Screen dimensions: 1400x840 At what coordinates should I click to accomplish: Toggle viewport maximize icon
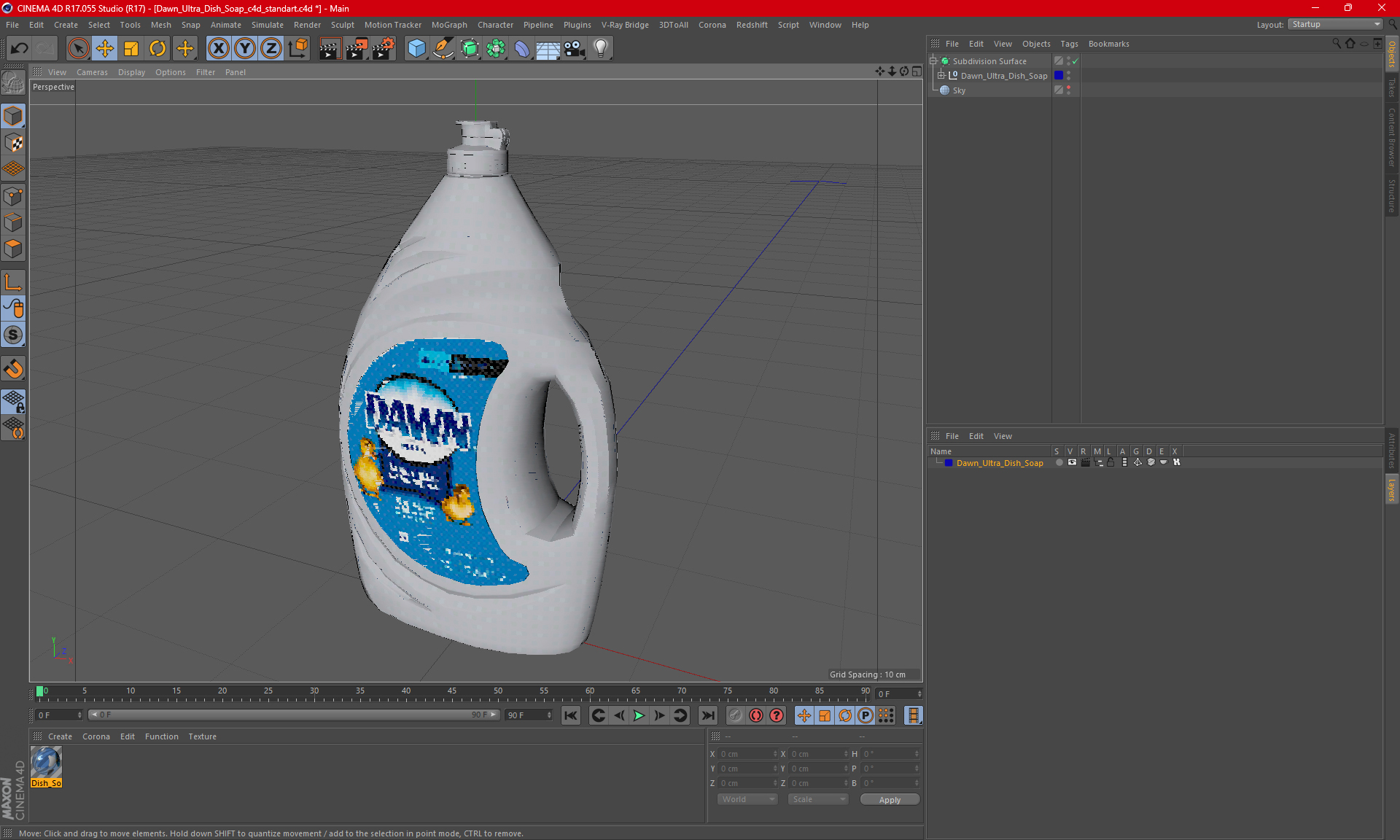point(917,71)
